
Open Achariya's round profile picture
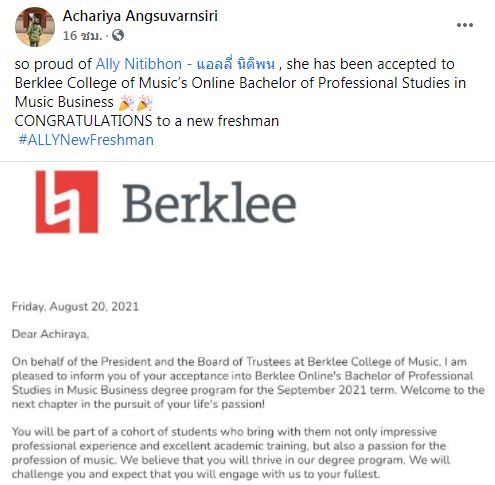coord(35,27)
